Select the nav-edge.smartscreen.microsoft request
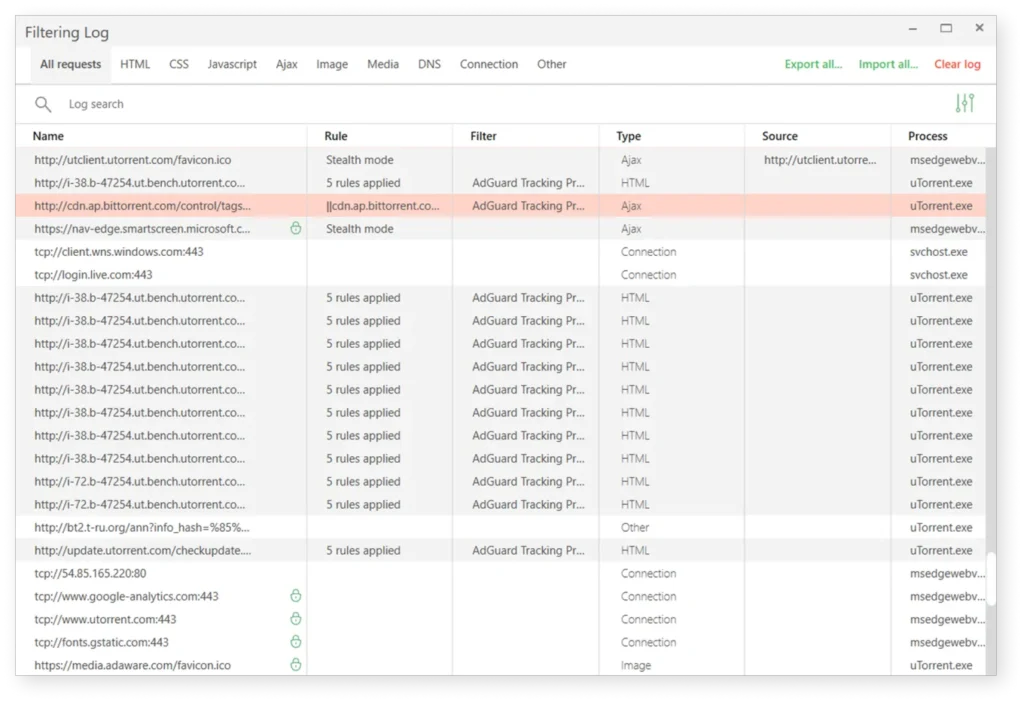Image resolution: width=1024 pixels, height=703 pixels. [x=501, y=228]
